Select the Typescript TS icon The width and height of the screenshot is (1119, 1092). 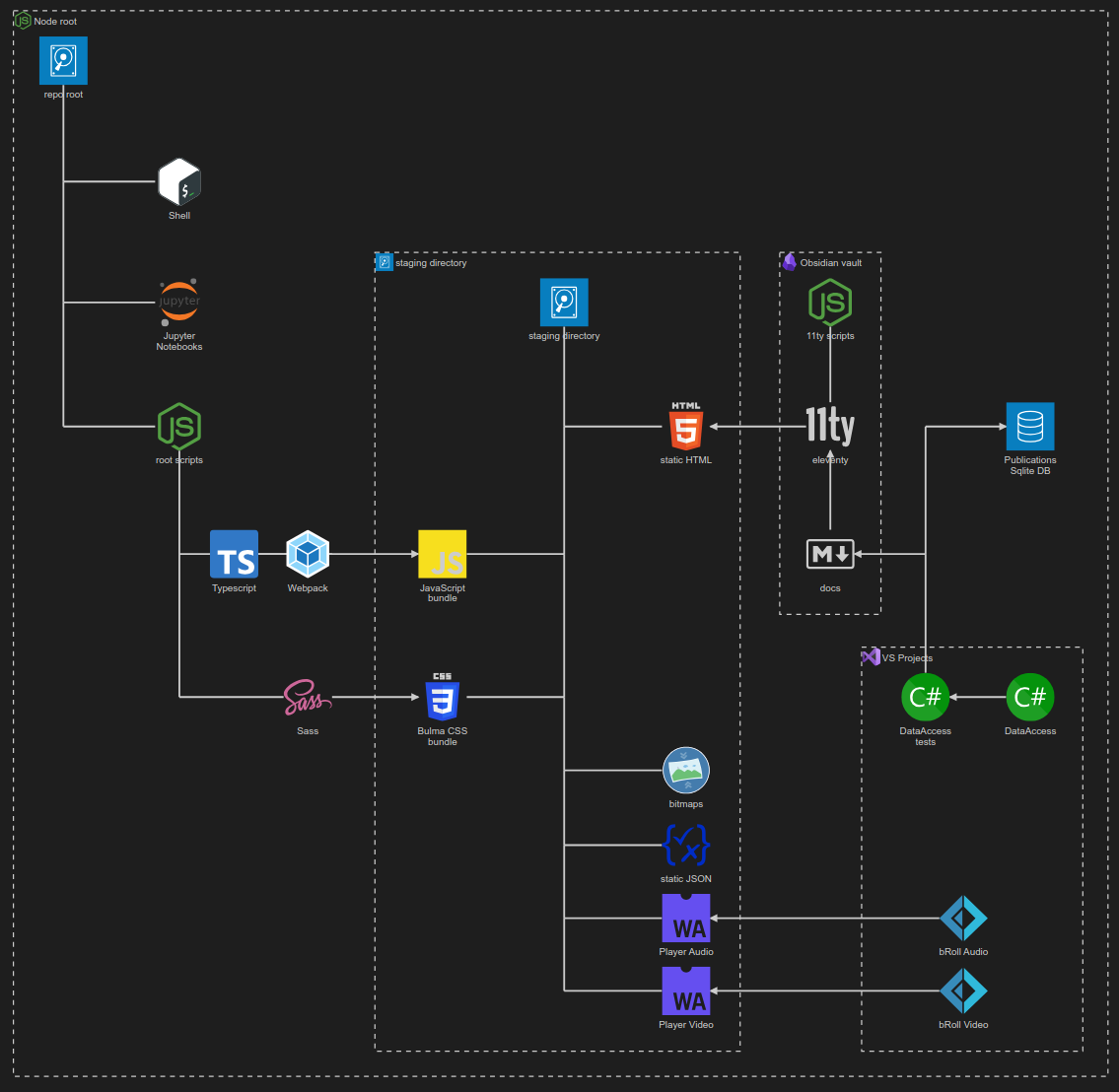(234, 555)
